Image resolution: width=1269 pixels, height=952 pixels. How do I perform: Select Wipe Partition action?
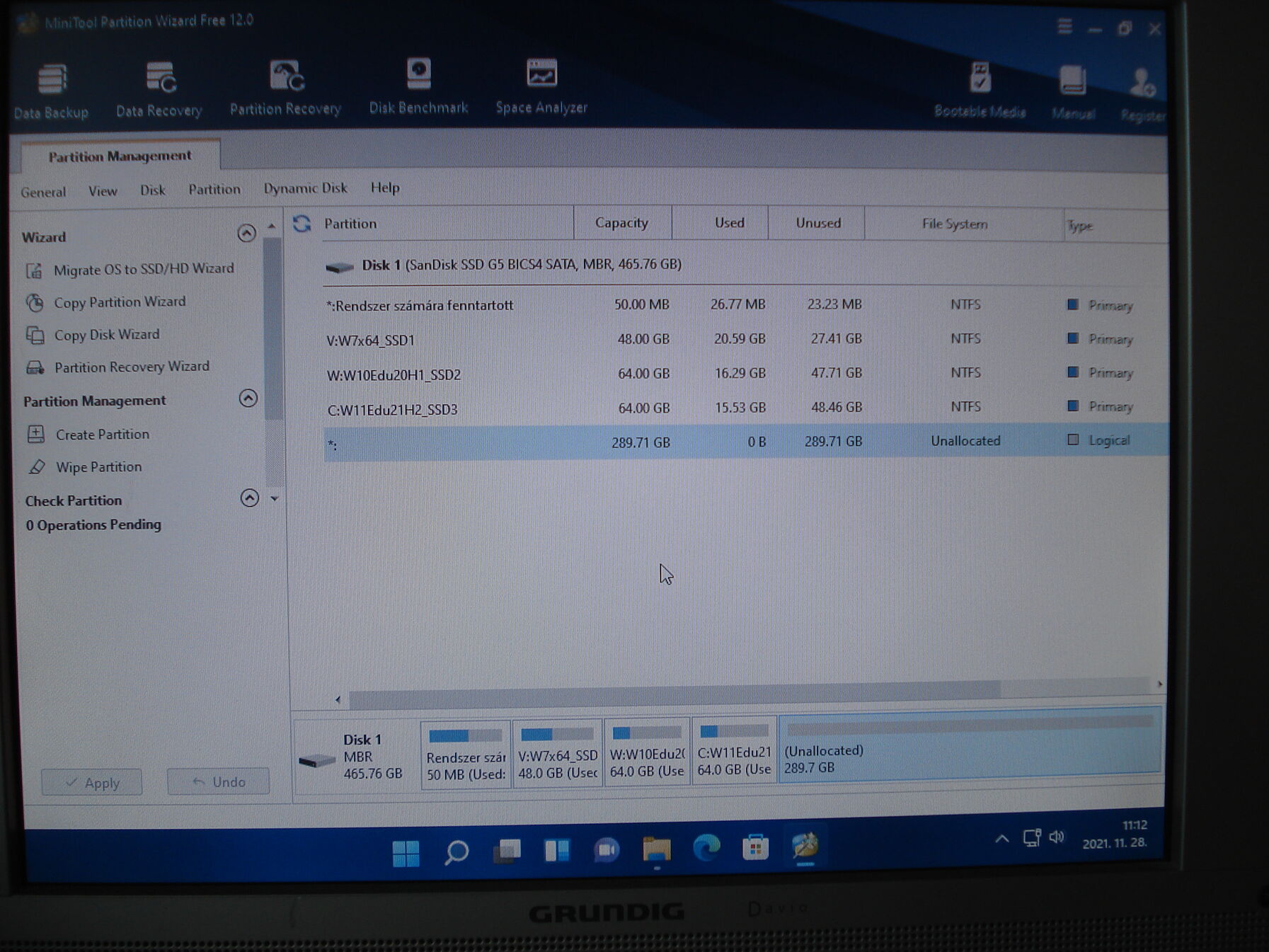coord(85,467)
